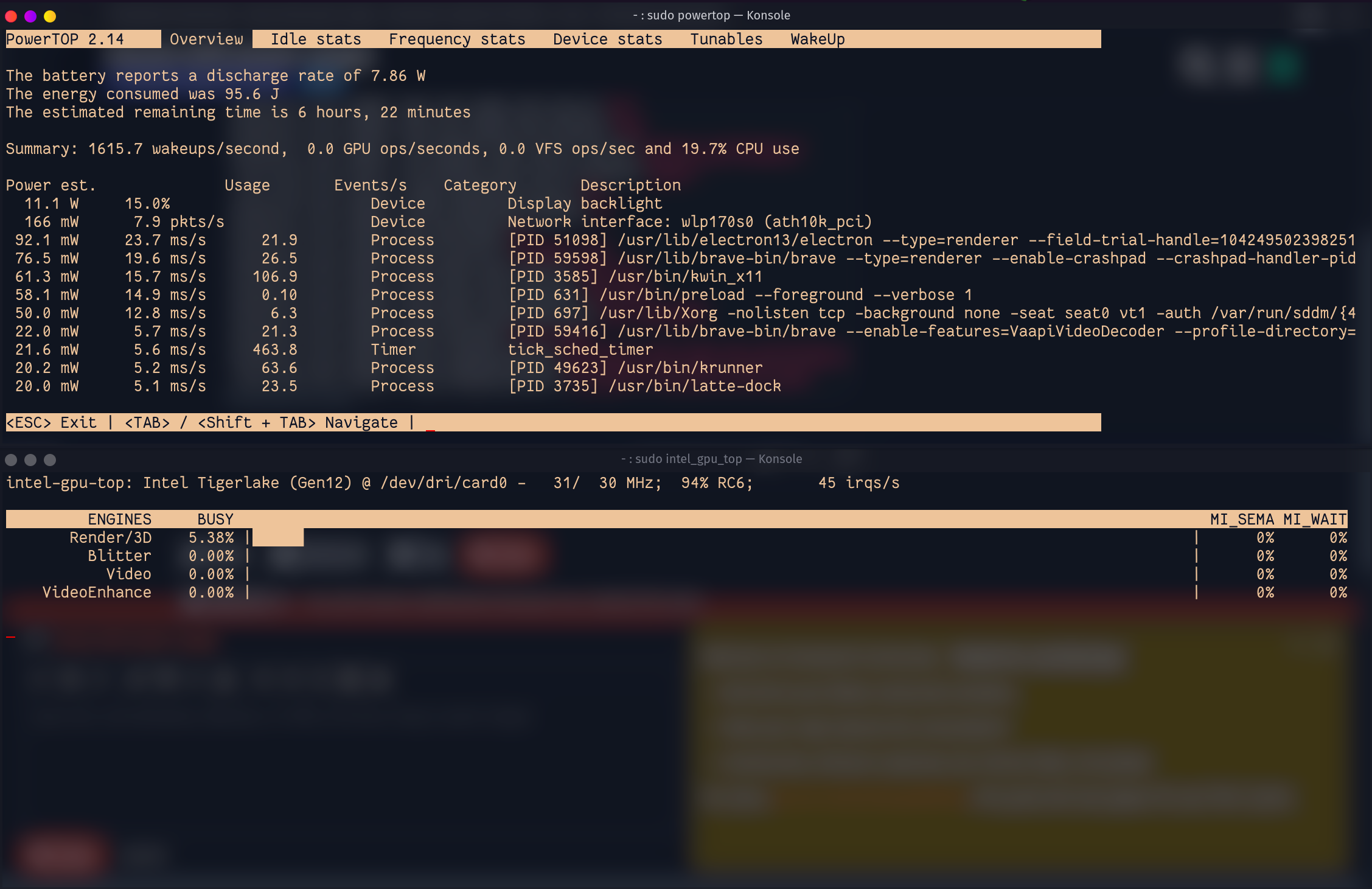Click the third gray button of intel_gpu_top window
1372x889 pixels.
(x=50, y=460)
